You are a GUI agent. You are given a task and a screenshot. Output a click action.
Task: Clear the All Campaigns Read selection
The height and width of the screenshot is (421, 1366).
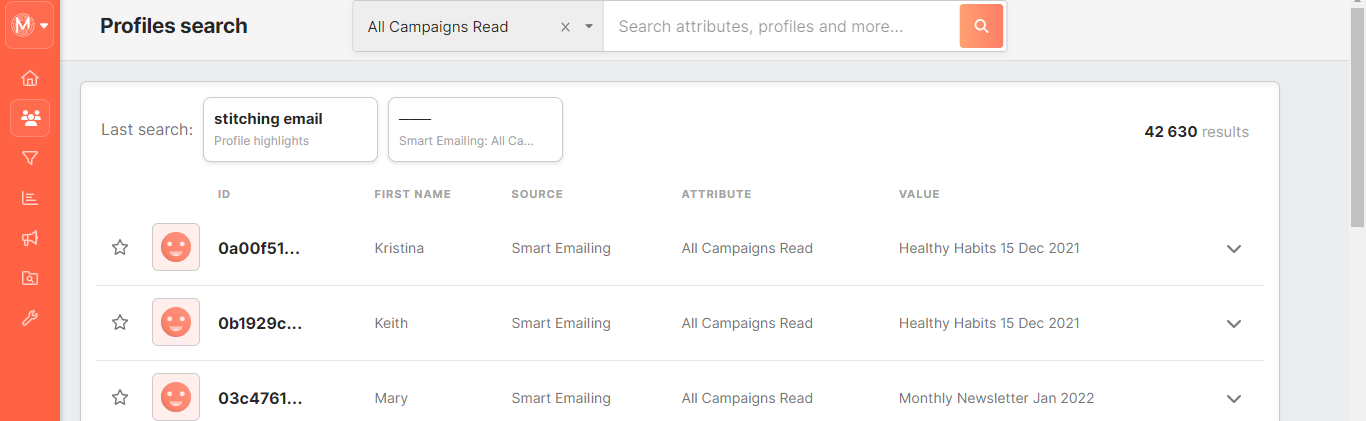tap(565, 27)
